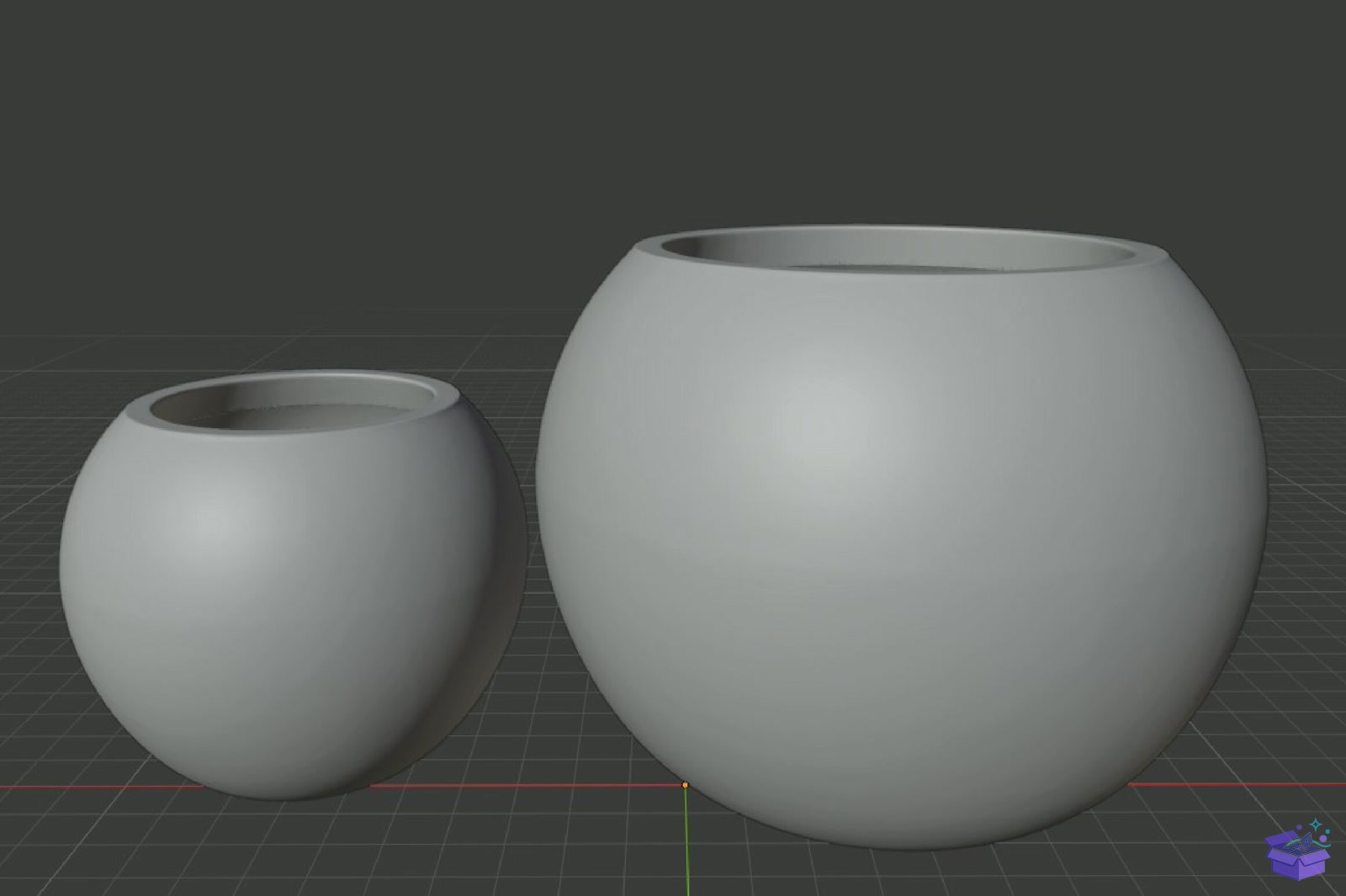Select the small spherical pot object

point(292,585)
